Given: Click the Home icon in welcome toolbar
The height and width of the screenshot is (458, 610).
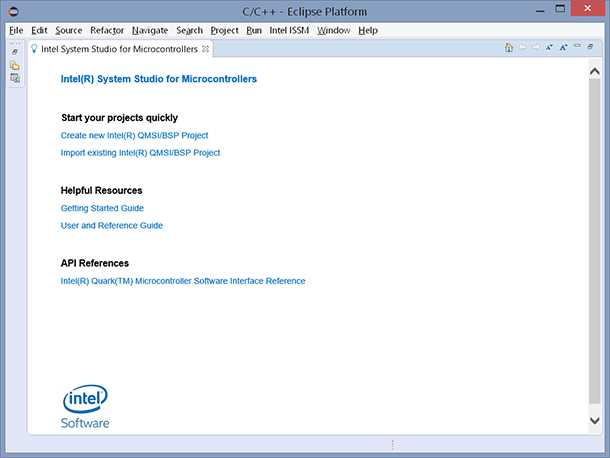Looking at the screenshot, I should click(508, 47).
